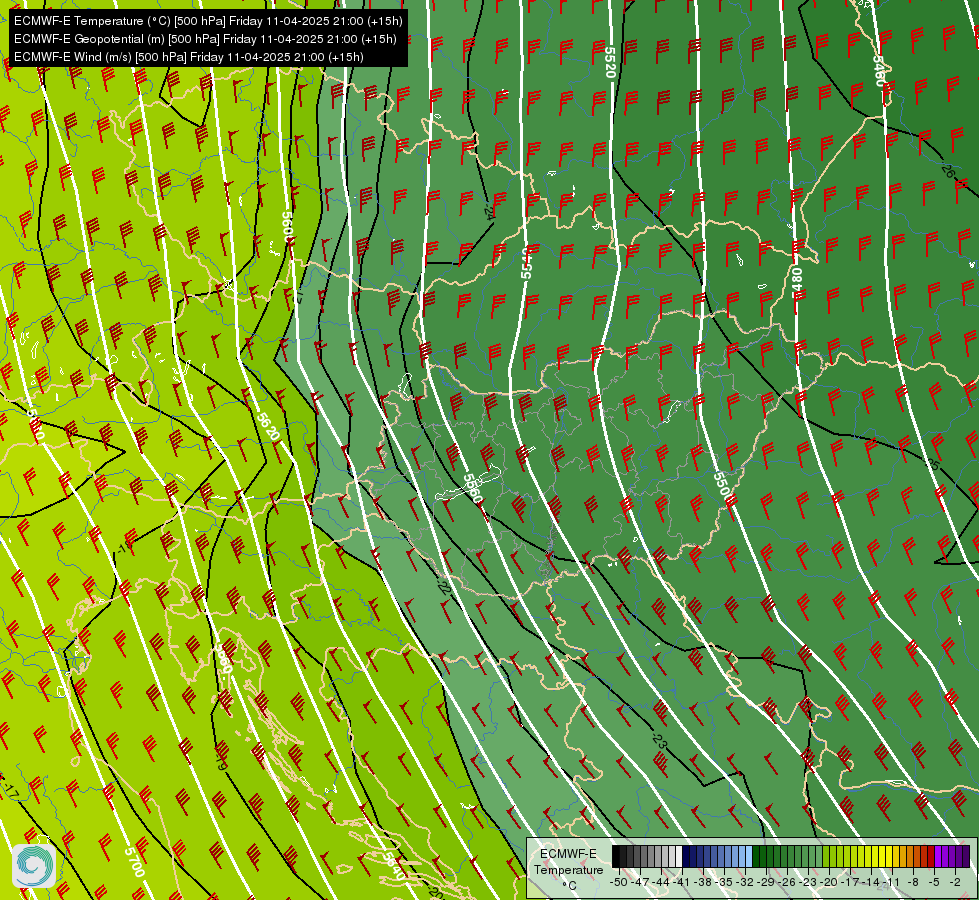The width and height of the screenshot is (979, 900).
Task: Select the ECMWF-E Wind (m/s) title line
Action: (189, 57)
